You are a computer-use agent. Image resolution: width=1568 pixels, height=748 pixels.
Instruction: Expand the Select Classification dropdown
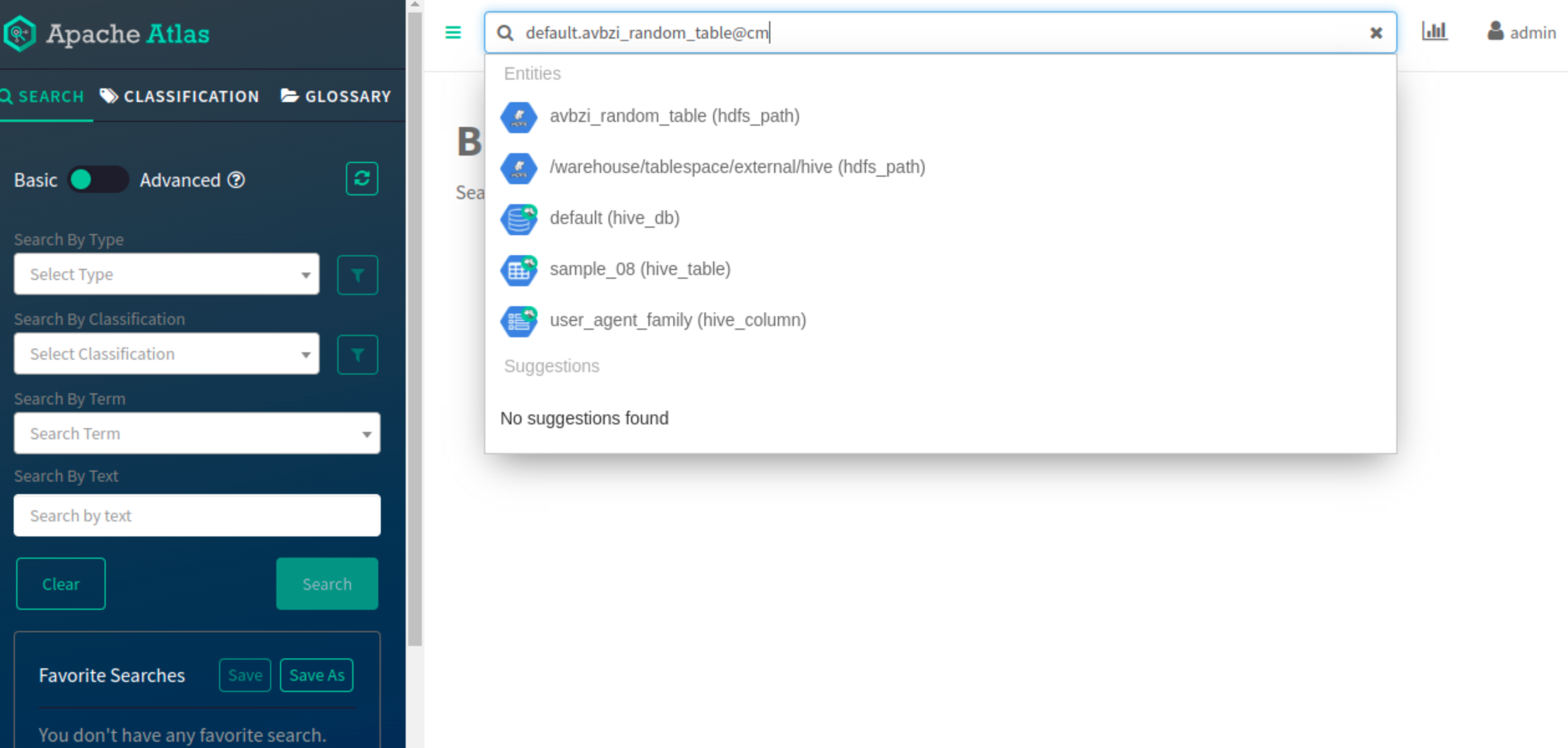[x=166, y=354]
